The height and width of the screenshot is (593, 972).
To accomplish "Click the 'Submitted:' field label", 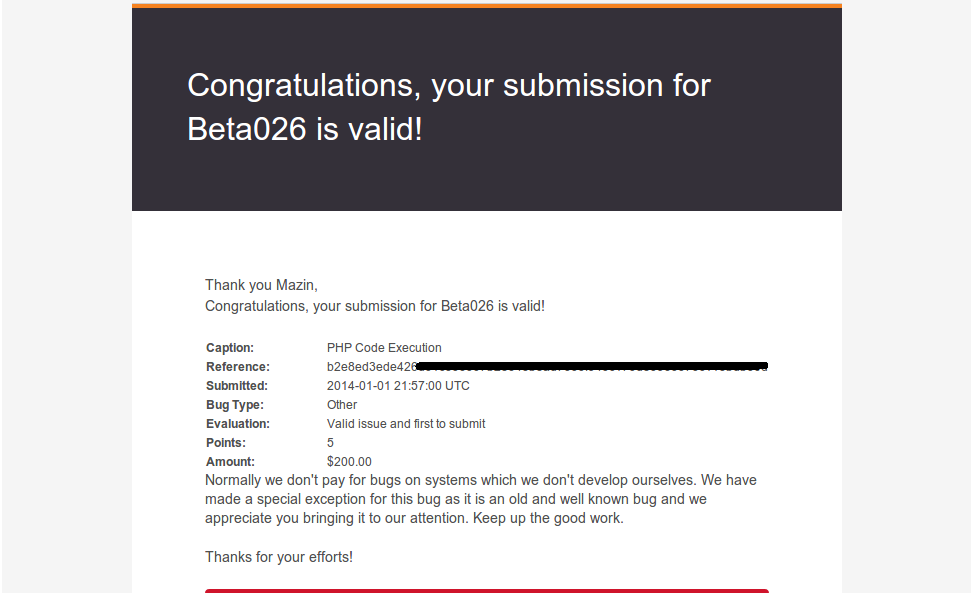I will coord(237,385).
